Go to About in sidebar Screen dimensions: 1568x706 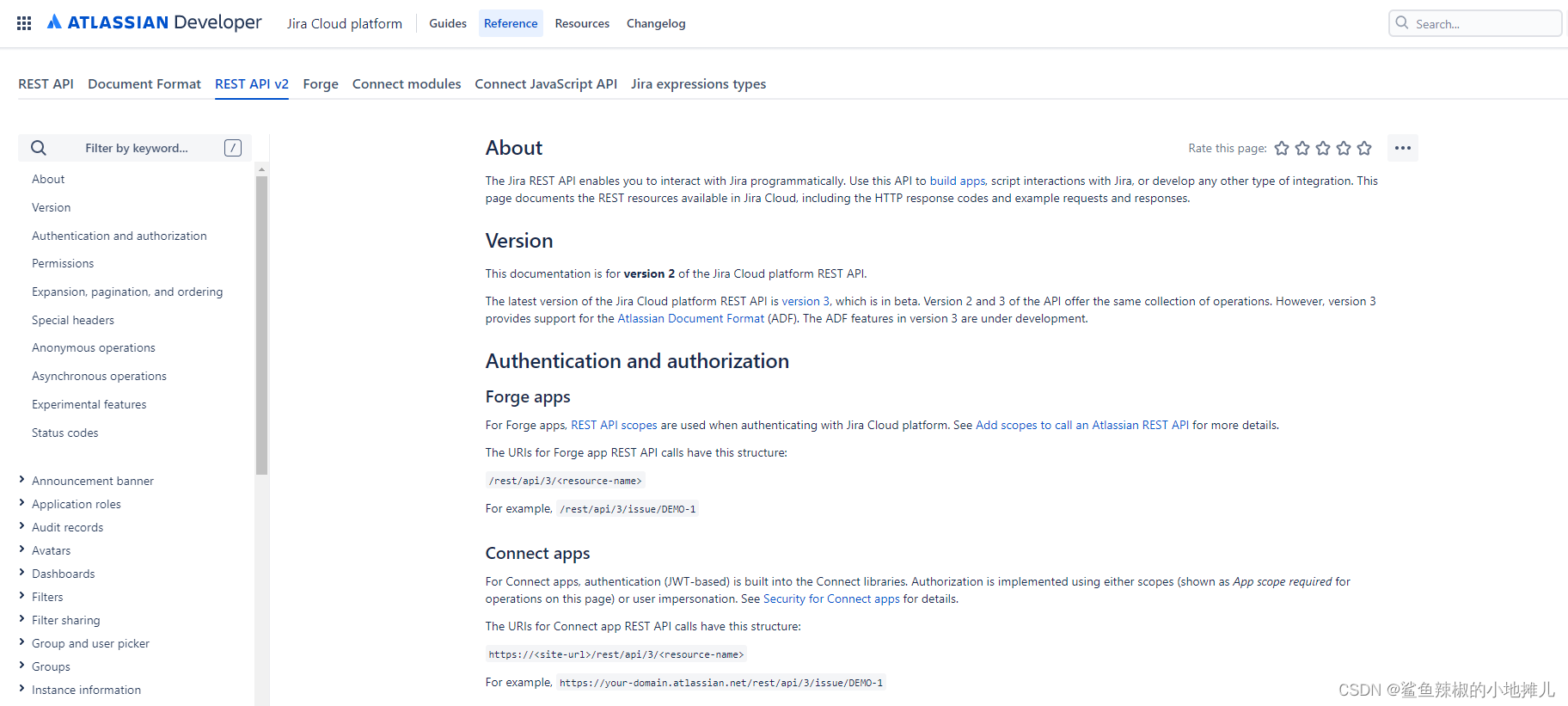[48, 179]
